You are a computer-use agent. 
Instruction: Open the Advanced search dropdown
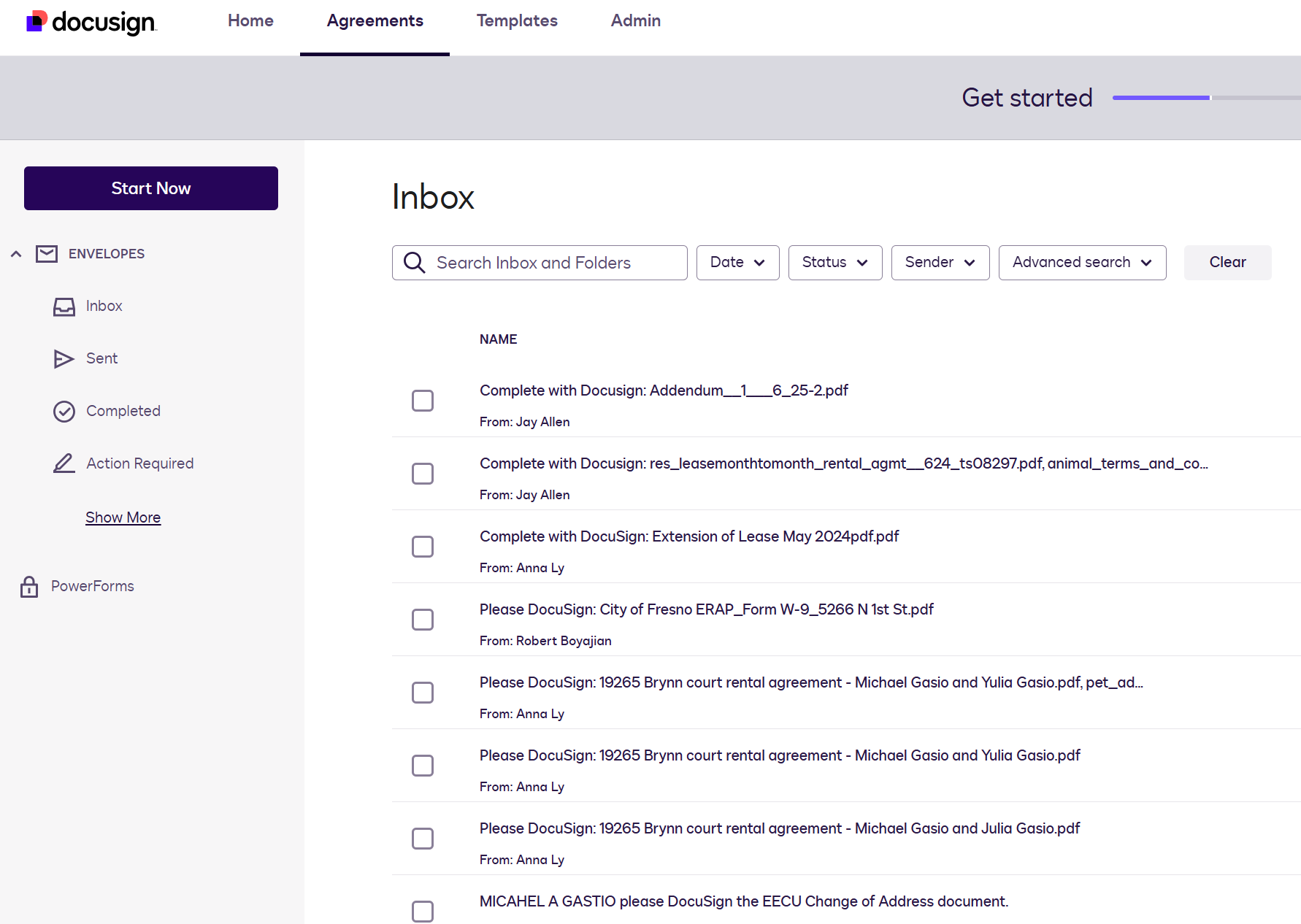click(x=1081, y=263)
